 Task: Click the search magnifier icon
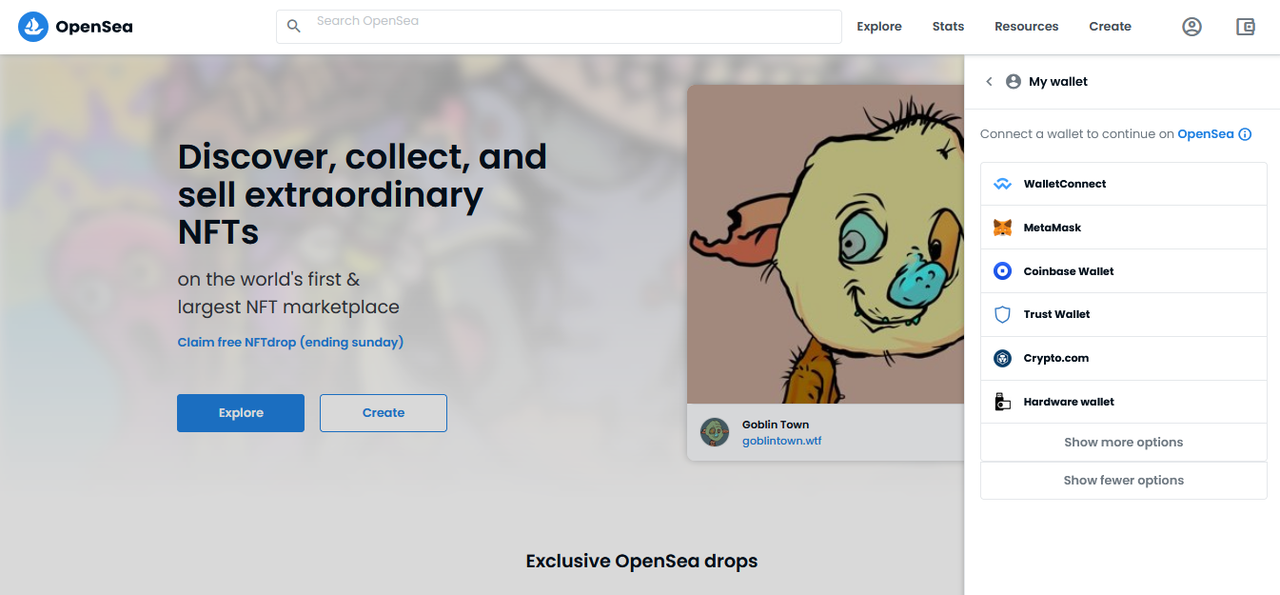point(294,27)
